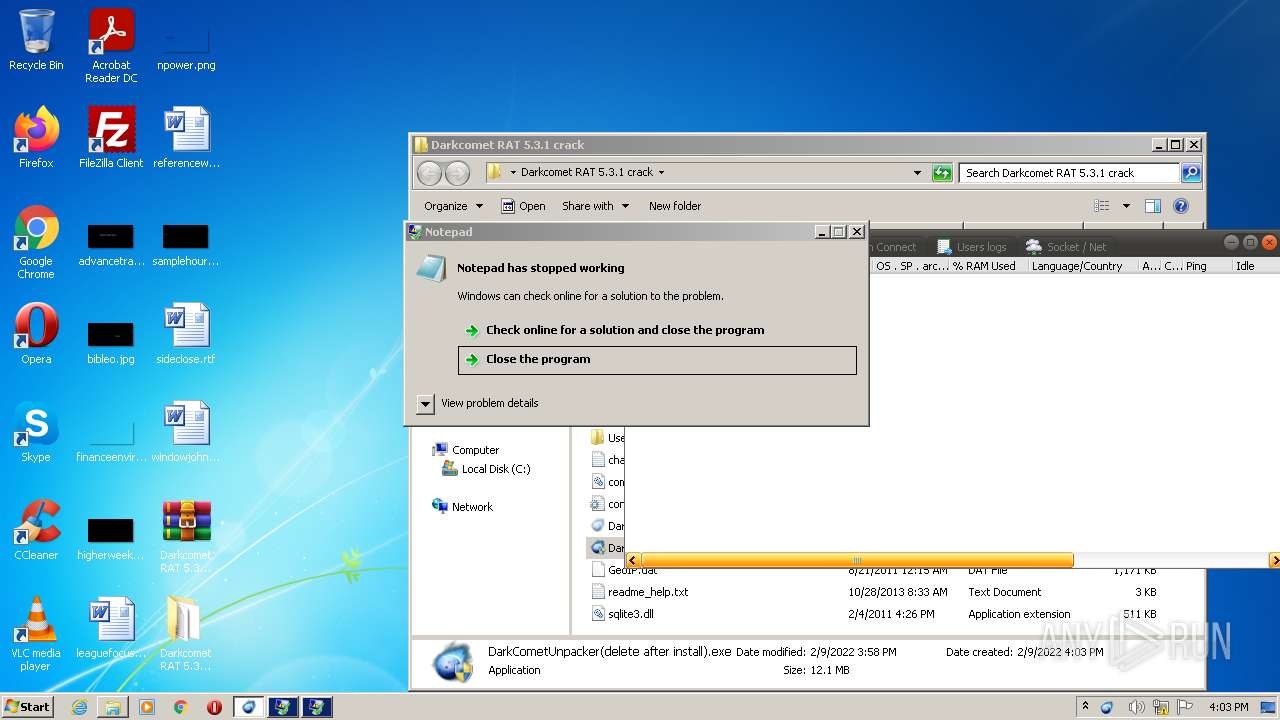The height and width of the screenshot is (720, 1280).
Task: Click New folder button
Action: [675, 206]
